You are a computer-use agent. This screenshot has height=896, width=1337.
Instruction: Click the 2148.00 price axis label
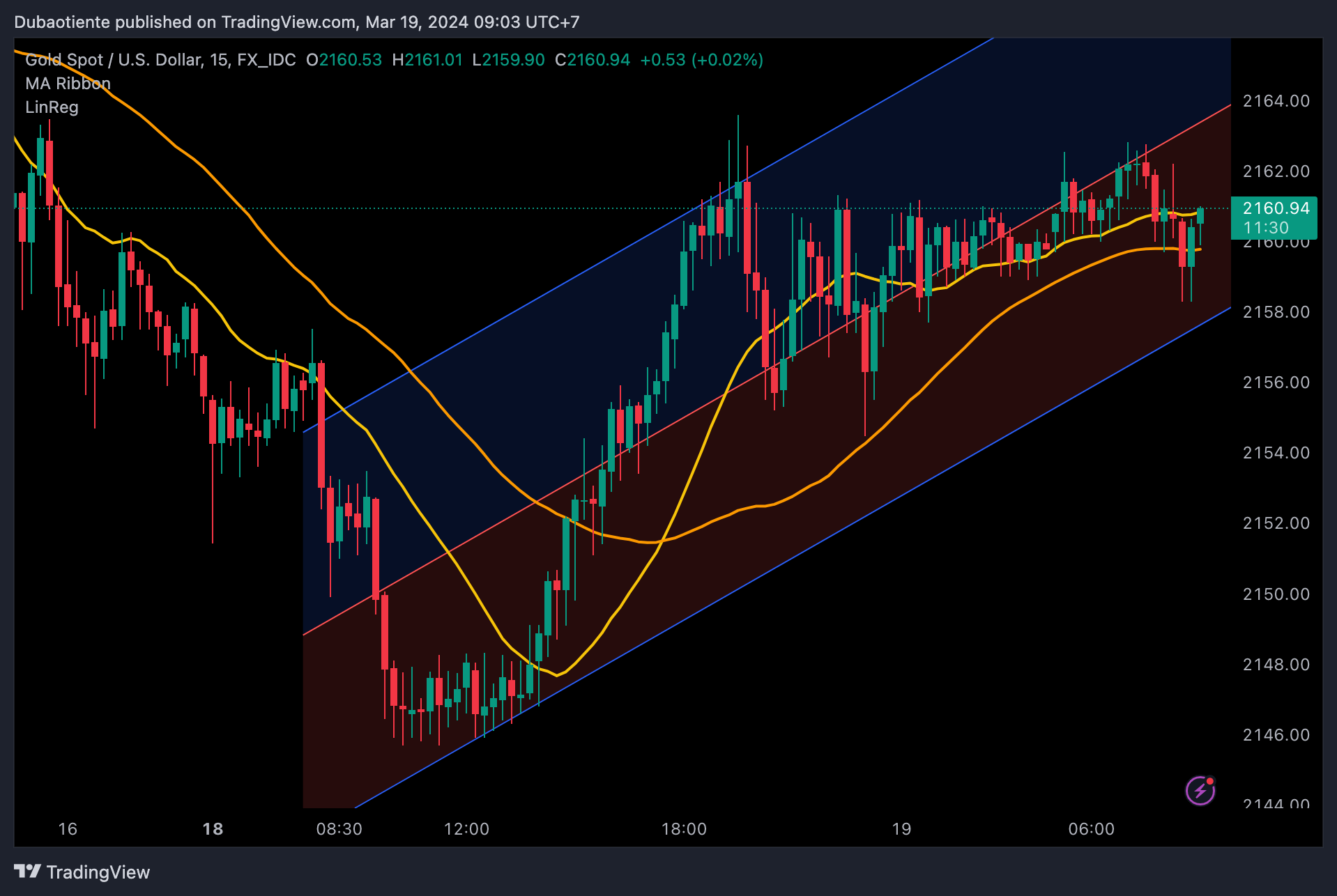[x=1276, y=665]
